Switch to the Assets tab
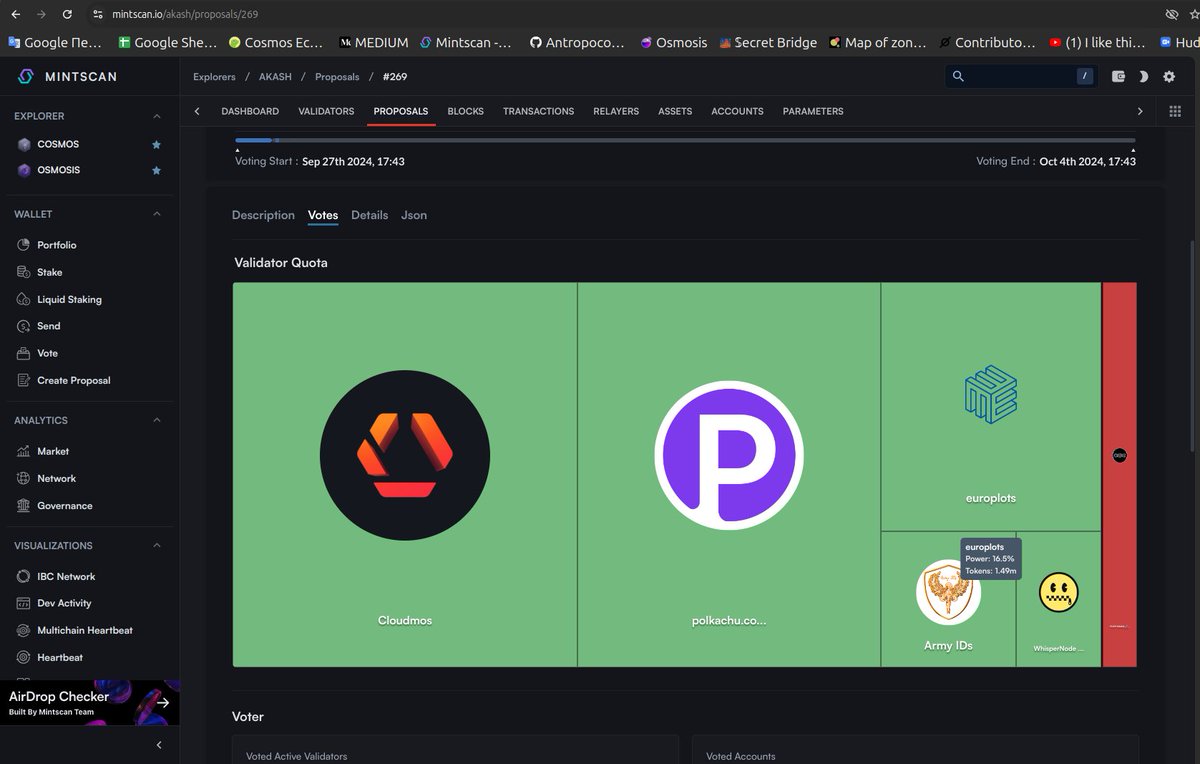Image resolution: width=1200 pixels, height=764 pixels. click(x=675, y=111)
